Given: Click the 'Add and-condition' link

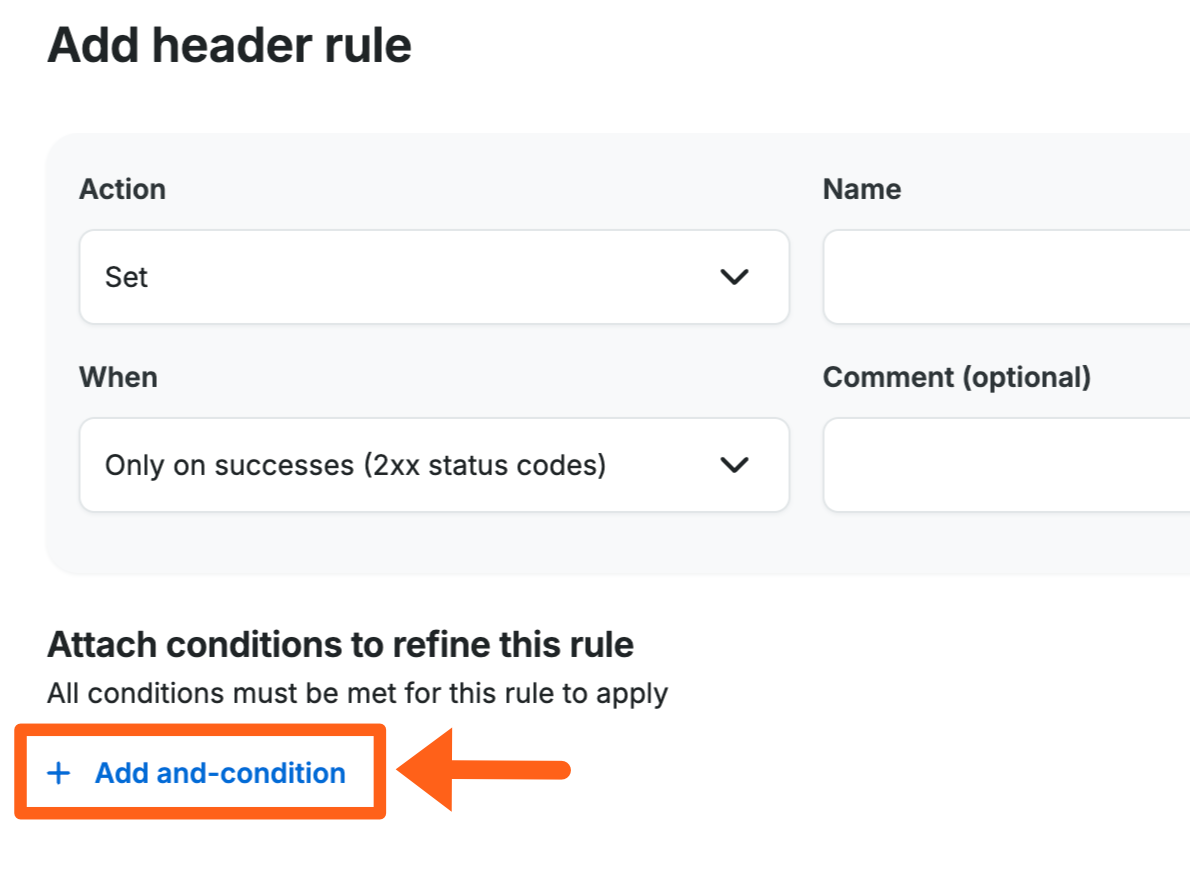Looking at the screenshot, I should (x=220, y=773).
